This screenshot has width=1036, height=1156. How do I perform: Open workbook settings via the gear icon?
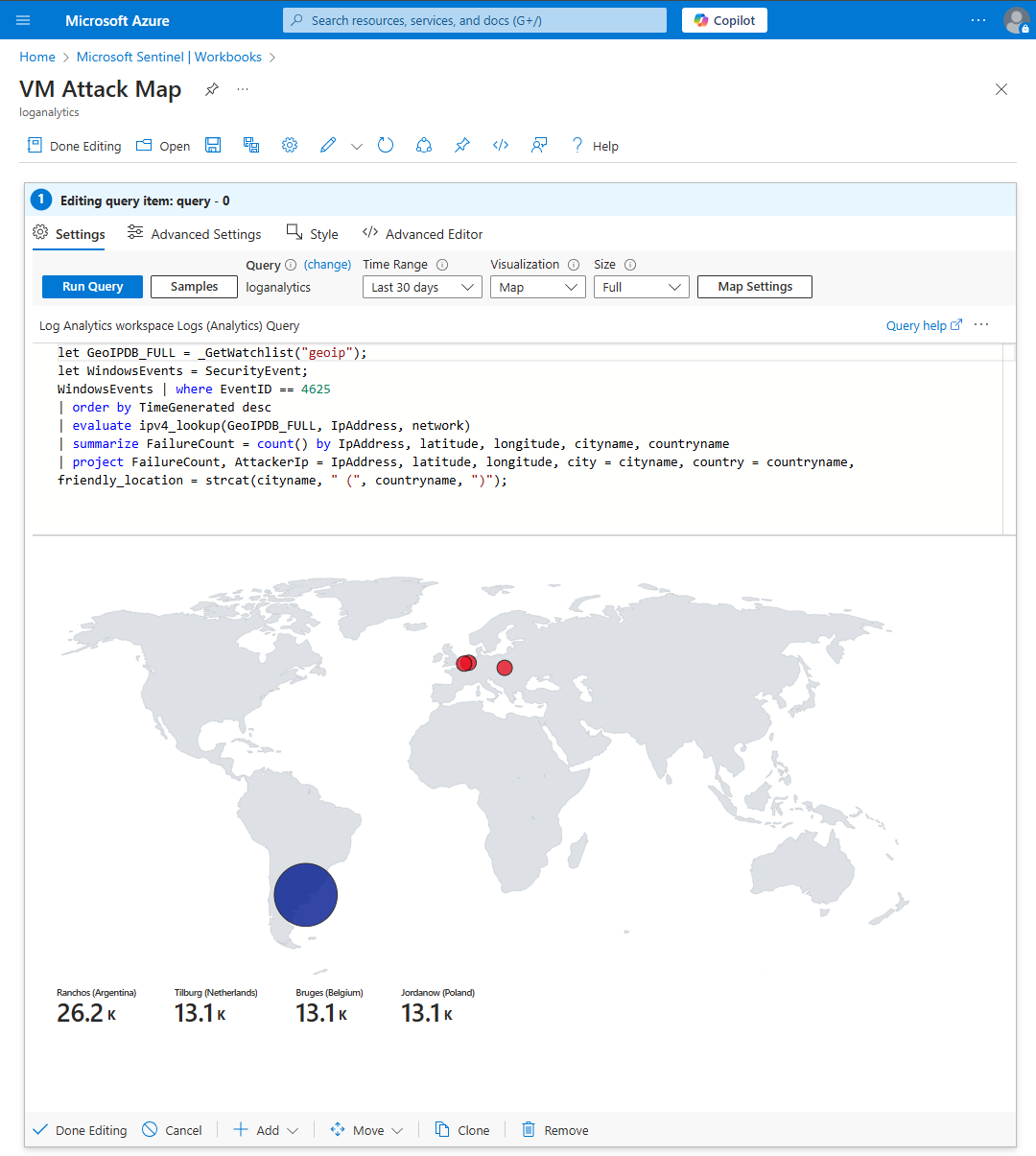coord(290,145)
